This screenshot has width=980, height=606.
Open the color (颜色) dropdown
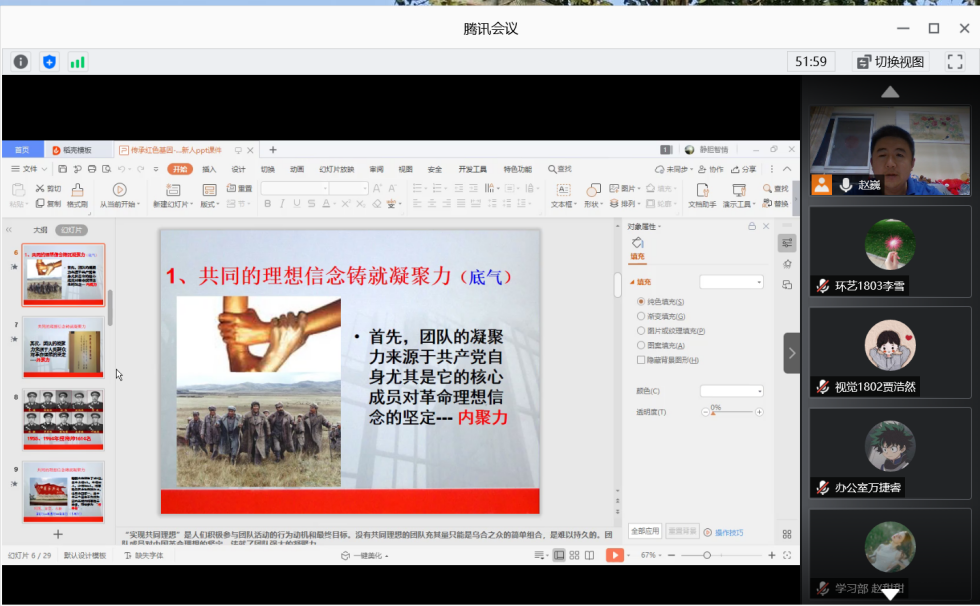pos(731,391)
